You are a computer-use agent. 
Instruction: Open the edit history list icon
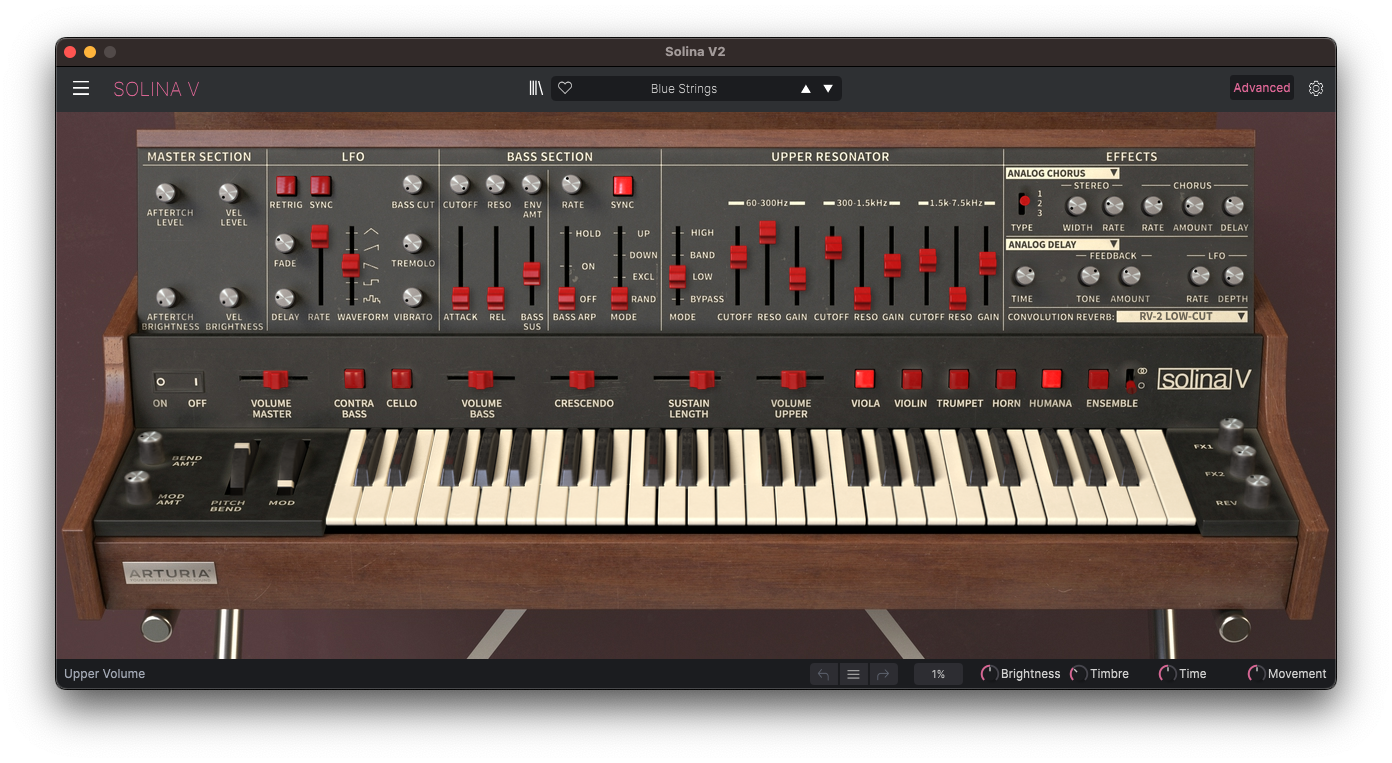click(853, 674)
